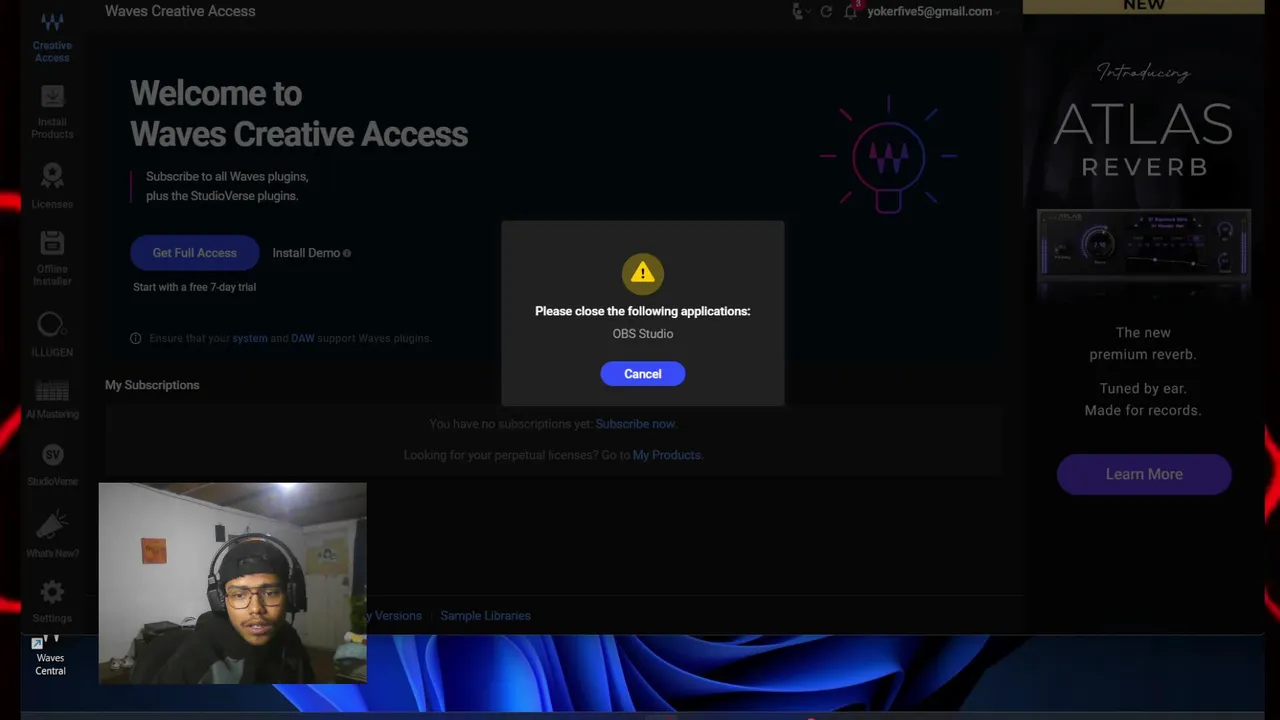The height and width of the screenshot is (720, 1280).
Task: Click the "Waves Creative Access" window title
Action: (180, 11)
